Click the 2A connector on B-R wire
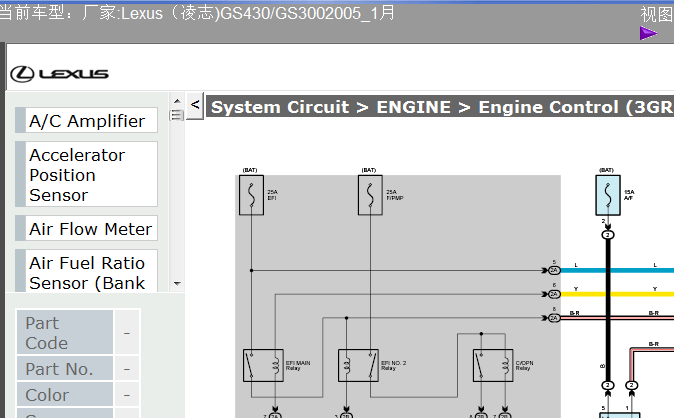Screen dimensions: 674x418 click(554, 318)
